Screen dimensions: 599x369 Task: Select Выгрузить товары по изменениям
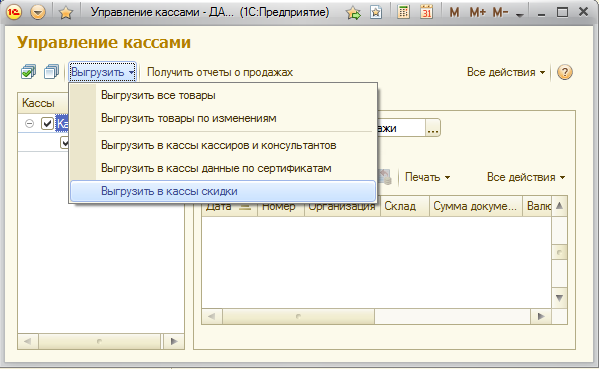tap(223, 118)
